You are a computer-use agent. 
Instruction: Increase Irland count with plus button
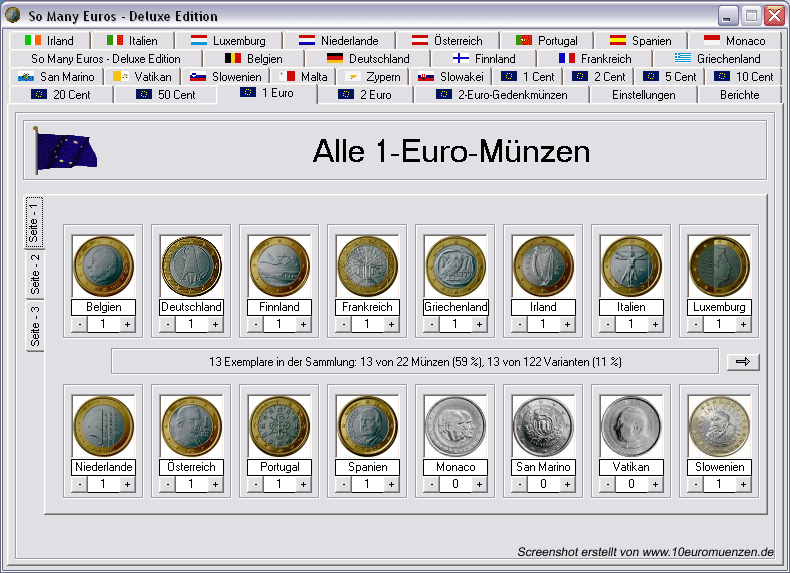click(x=567, y=324)
